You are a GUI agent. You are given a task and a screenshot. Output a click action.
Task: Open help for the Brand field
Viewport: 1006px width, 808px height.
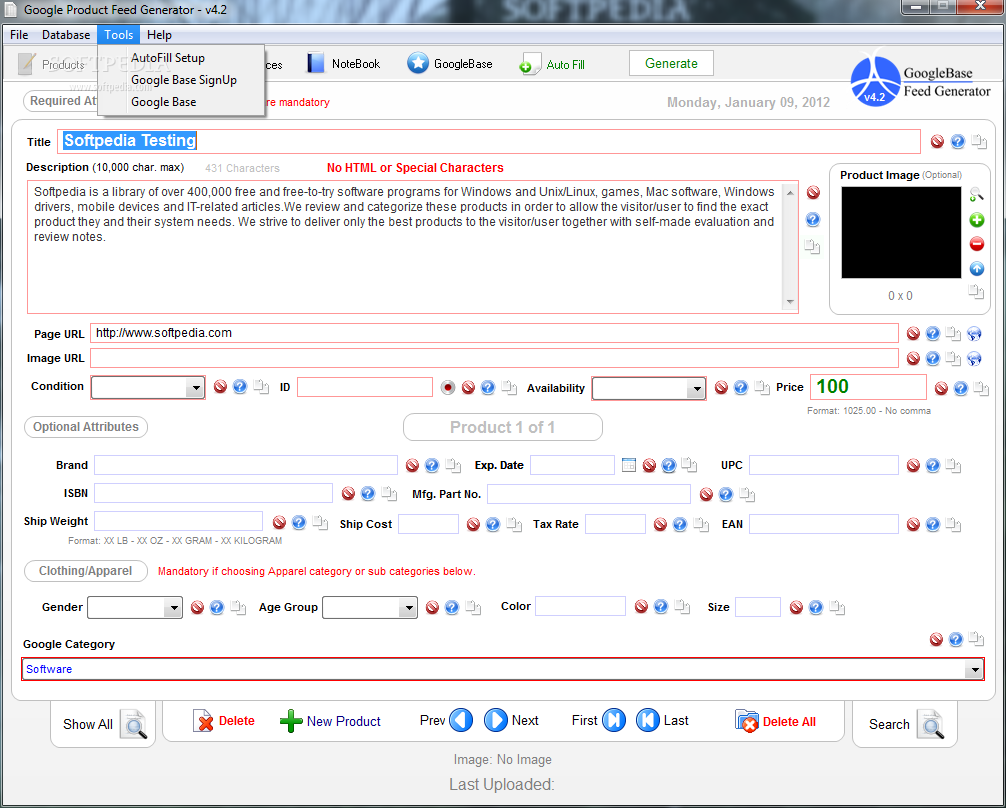tap(432, 465)
